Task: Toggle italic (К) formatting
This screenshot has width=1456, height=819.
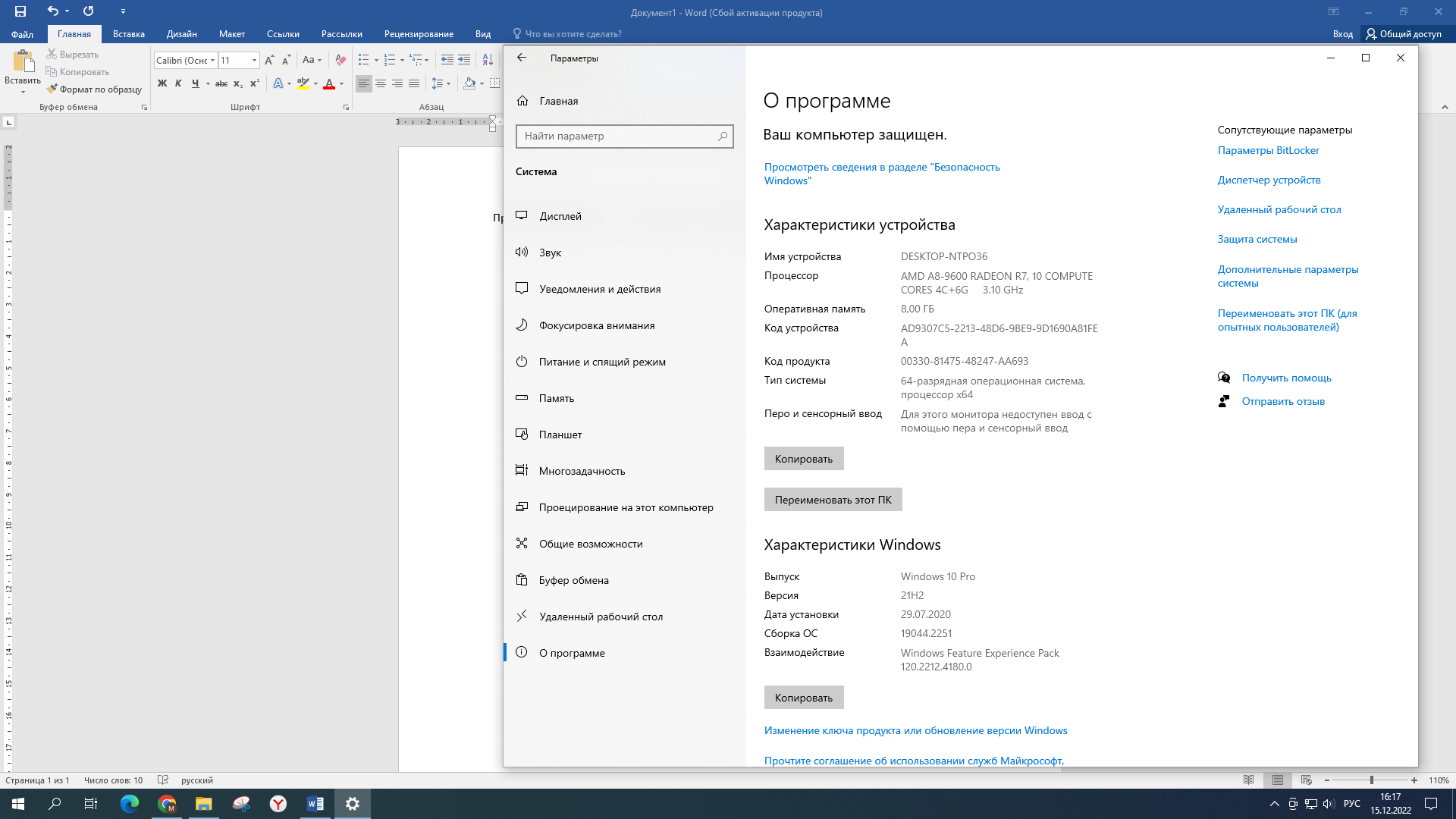Action: point(178,83)
